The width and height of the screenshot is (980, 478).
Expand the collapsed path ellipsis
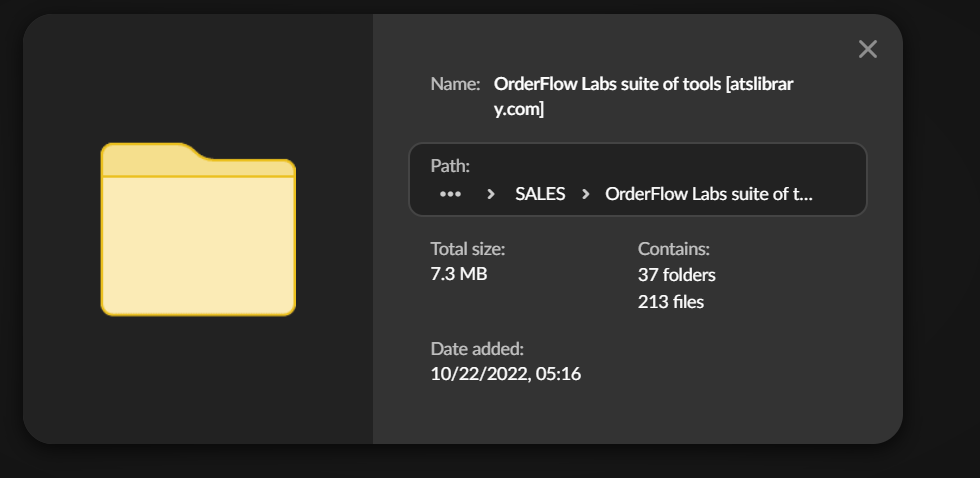450,194
